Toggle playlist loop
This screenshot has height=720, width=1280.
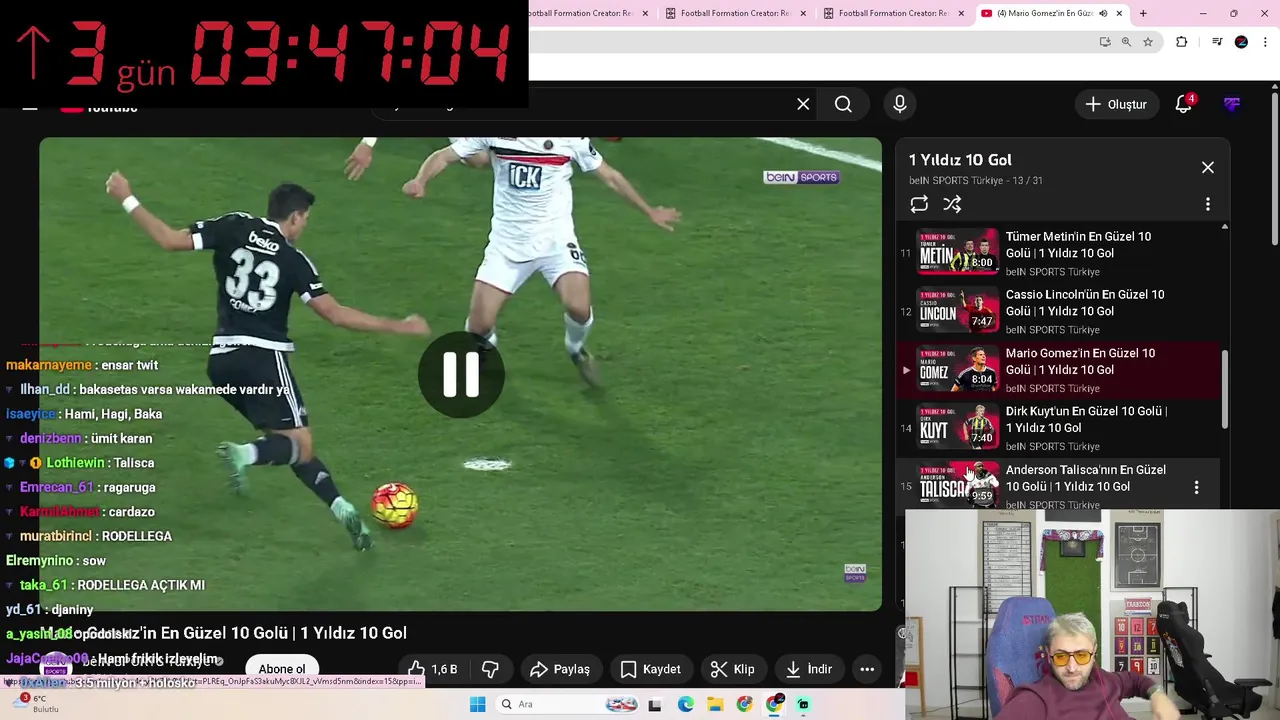(x=919, y=204)
